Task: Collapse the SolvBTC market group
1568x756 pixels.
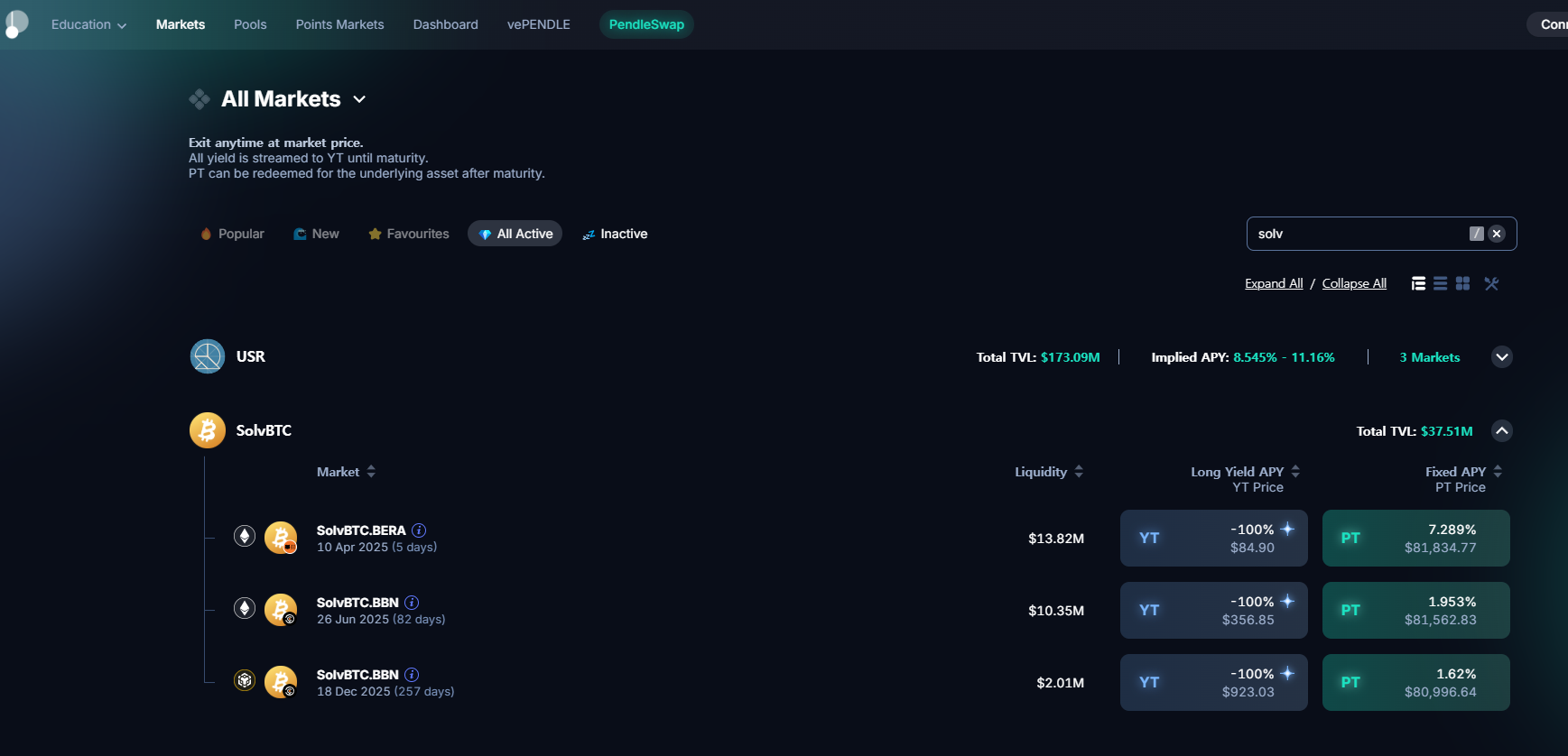Action: coord(1502,431)
